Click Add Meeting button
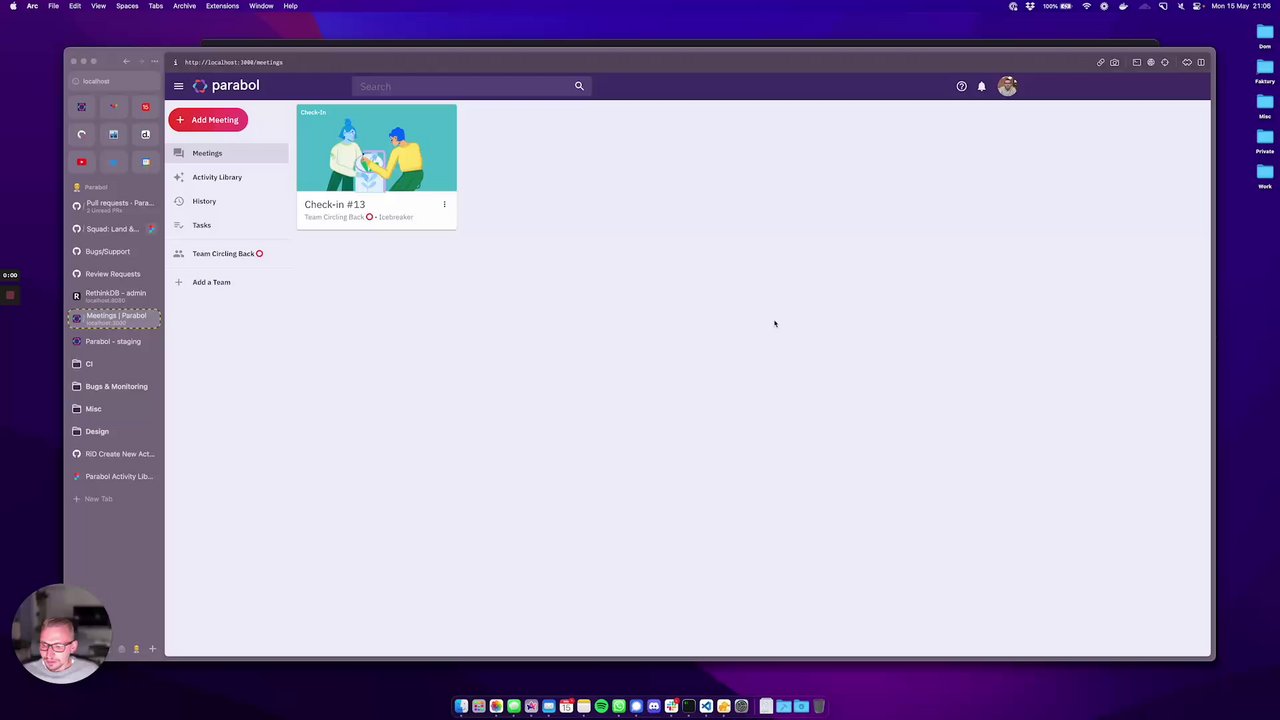This screenshot has height=720, width=1280. click(x=208, y=120)
